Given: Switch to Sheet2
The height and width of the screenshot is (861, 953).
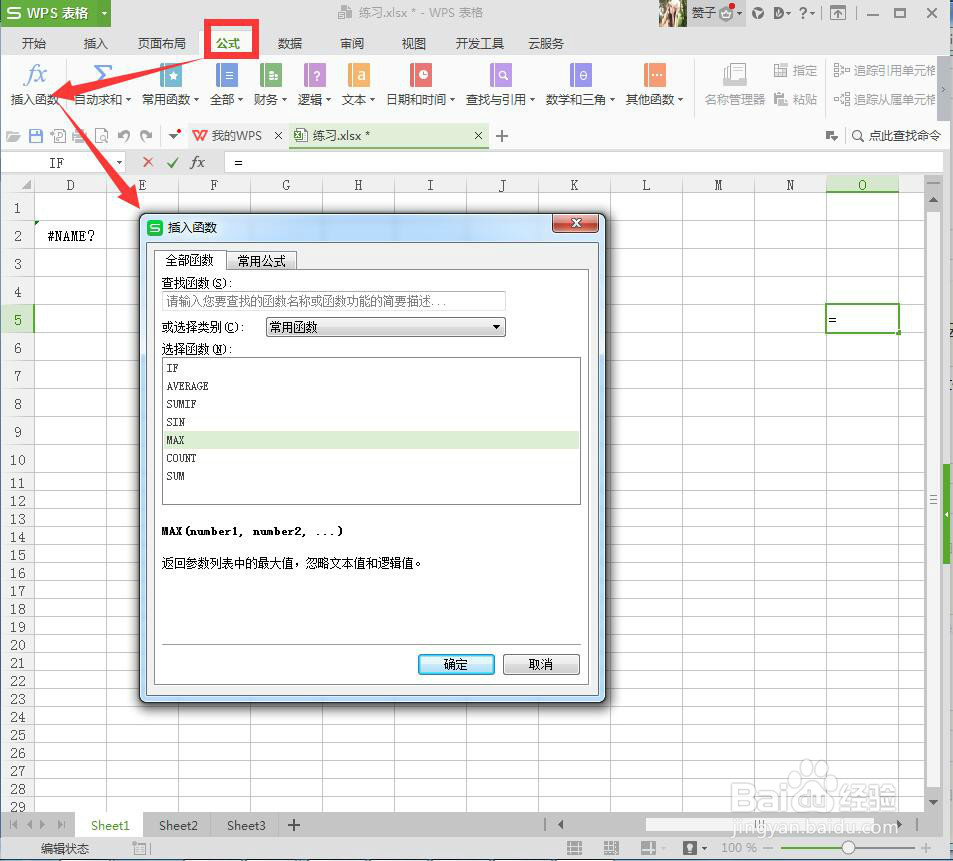Looking at the screenshot, I should tap(178, 825).
